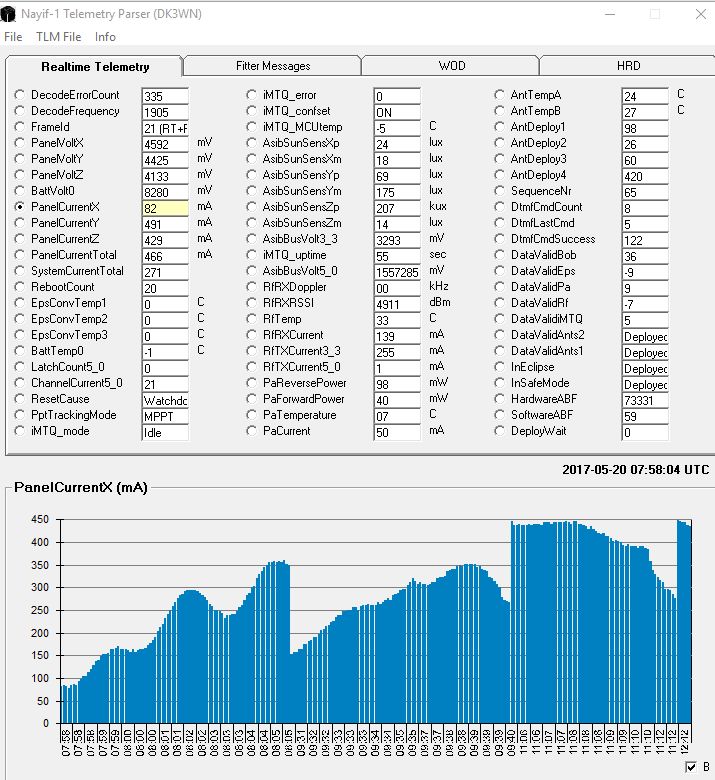
Task: Select the InEclipse radio button
Action: 500,367
